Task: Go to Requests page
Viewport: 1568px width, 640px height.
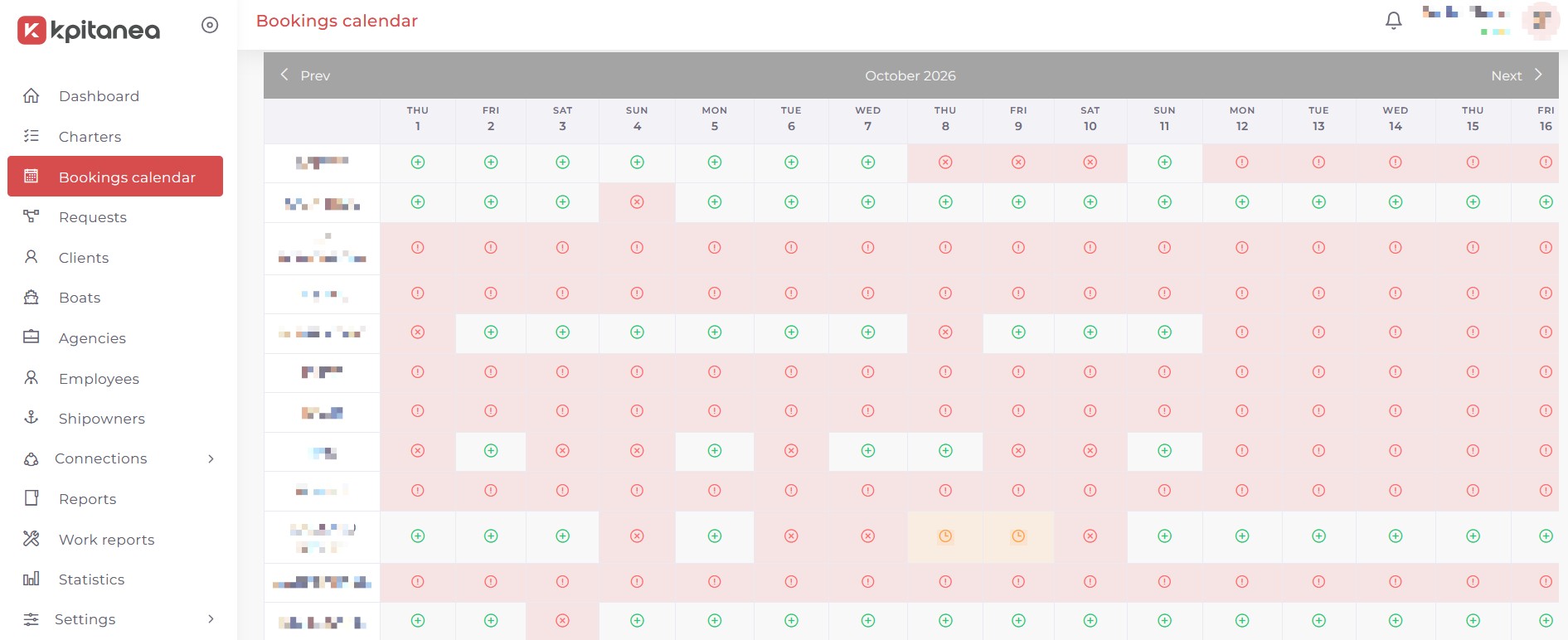Action: click(93, 217)
